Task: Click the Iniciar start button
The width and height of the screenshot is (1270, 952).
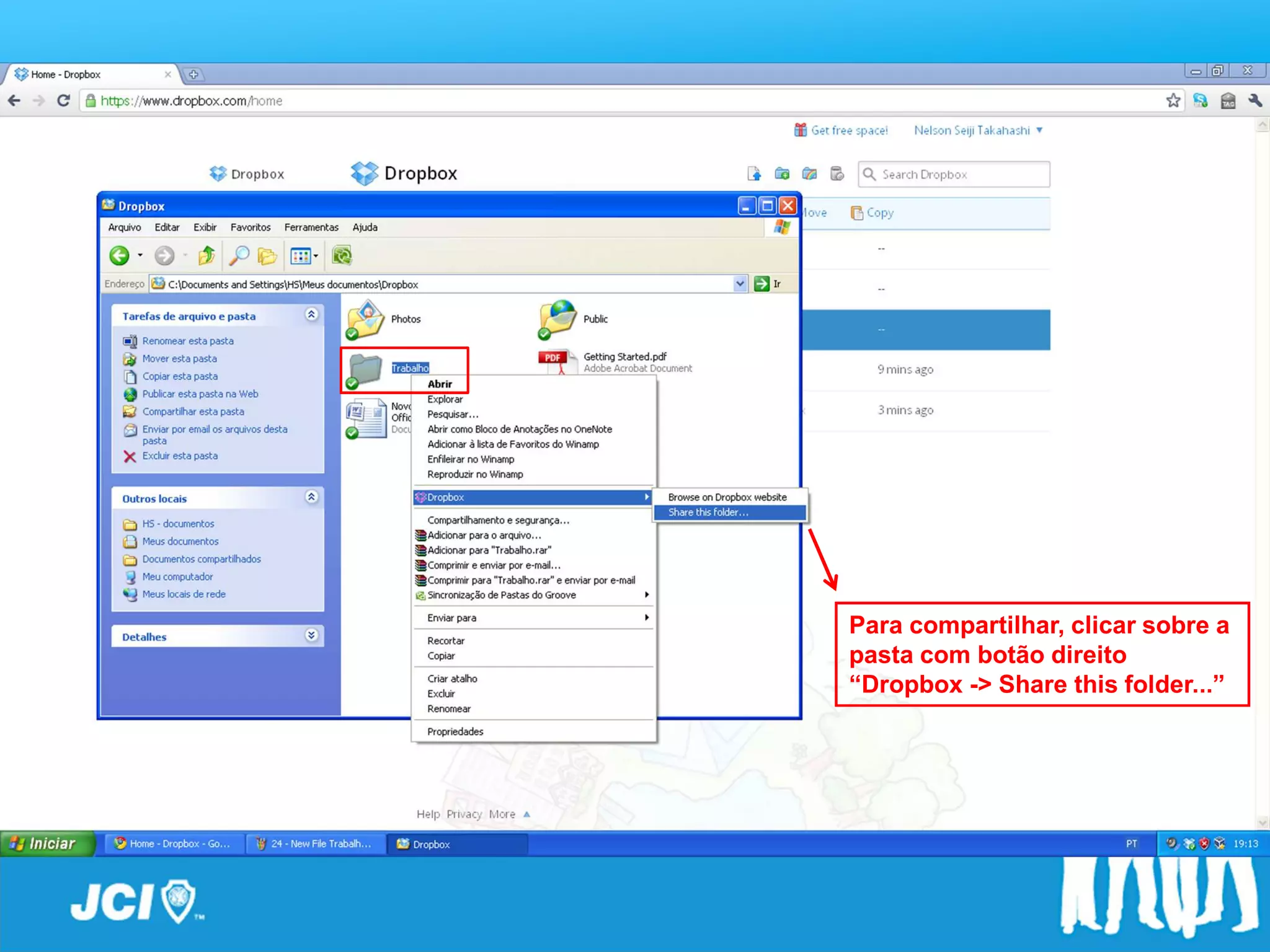Action: [x=47, y=844]
